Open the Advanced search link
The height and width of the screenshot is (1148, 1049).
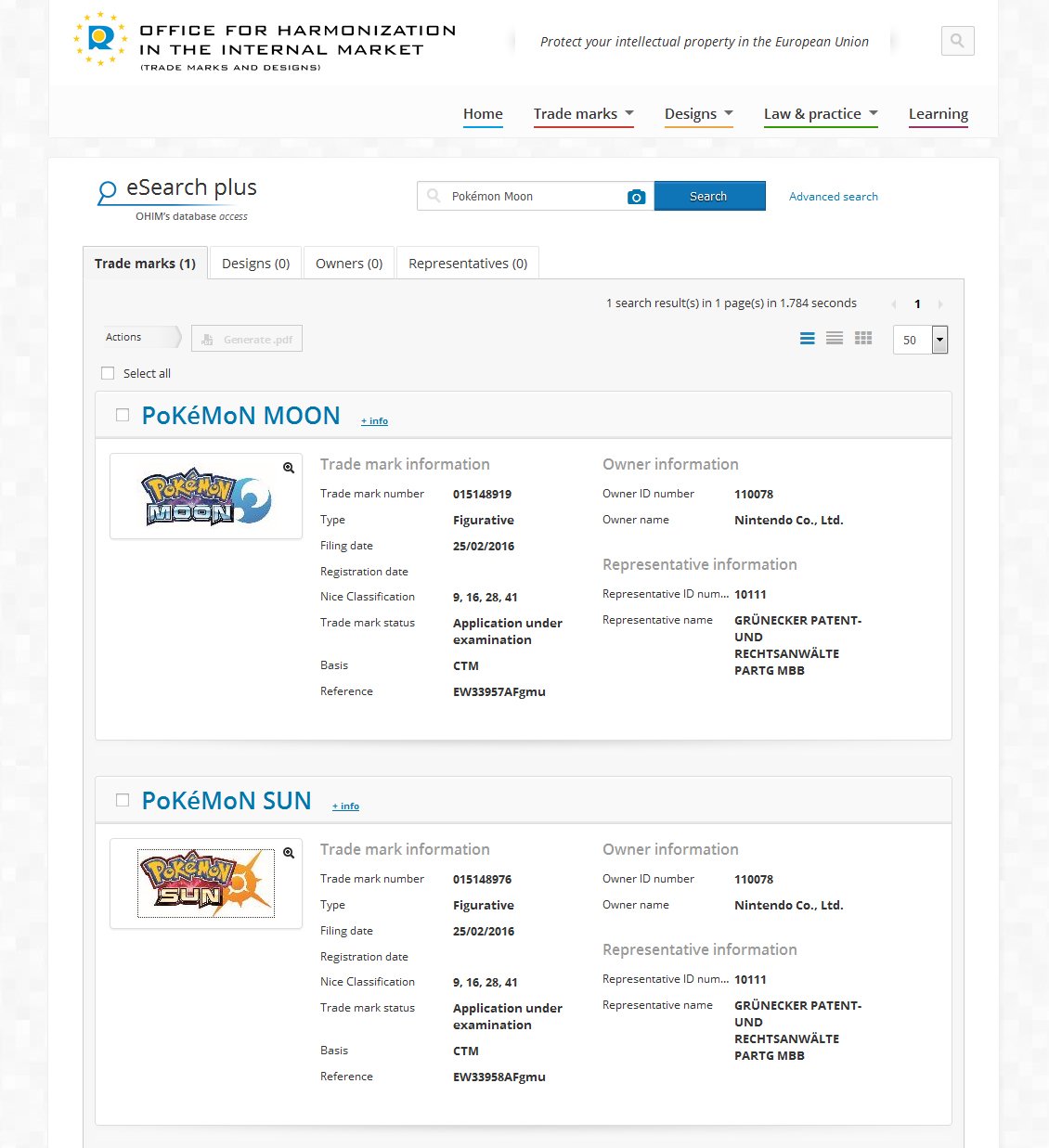click(x=833, y=197)
